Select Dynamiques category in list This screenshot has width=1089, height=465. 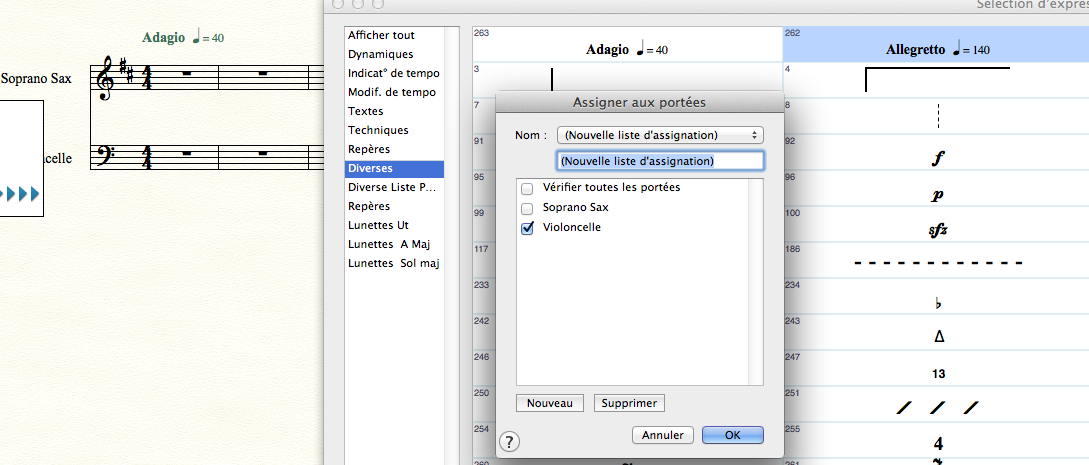tap(380, 54)
